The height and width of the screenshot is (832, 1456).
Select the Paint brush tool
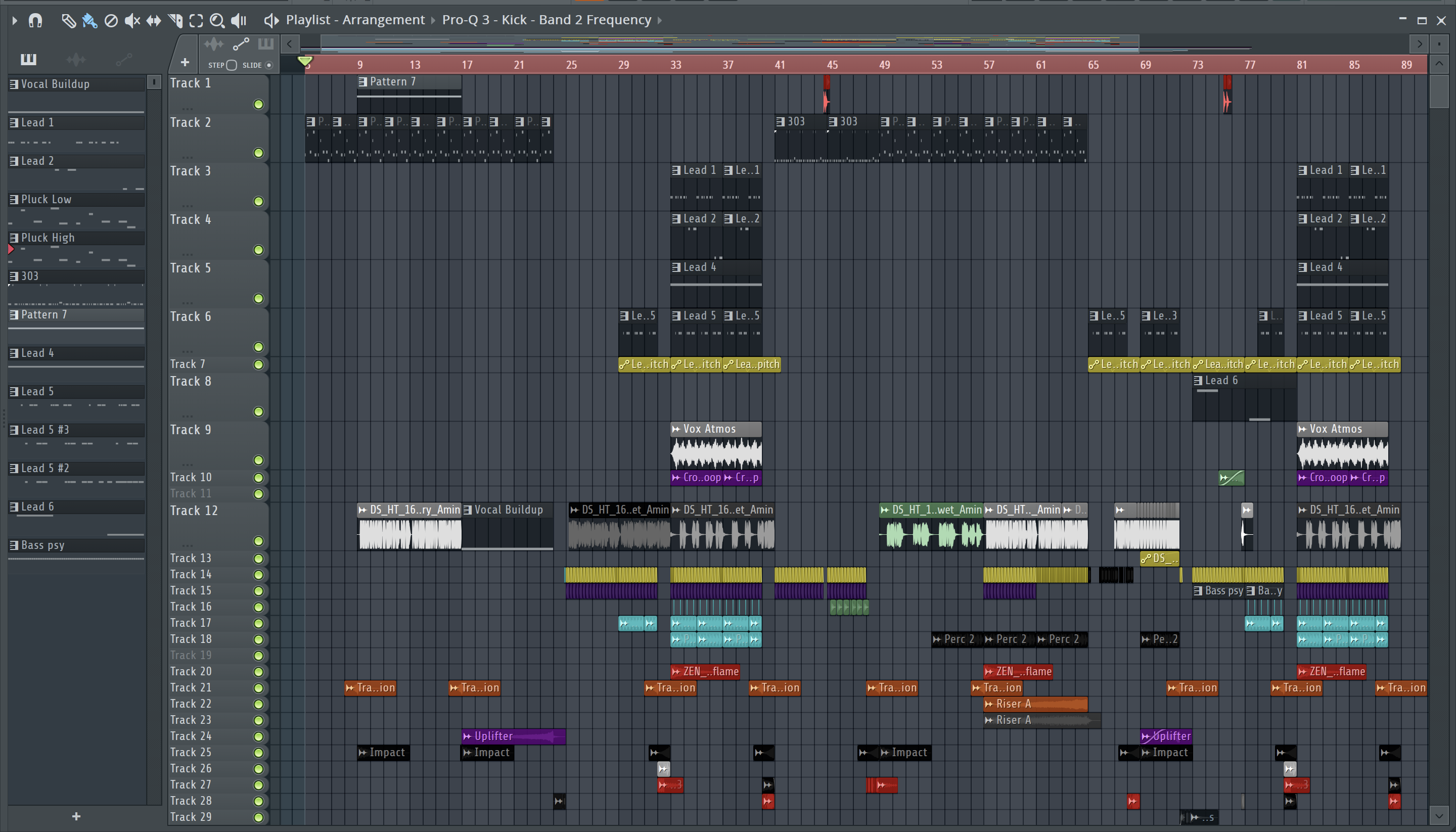pos(89,21)
